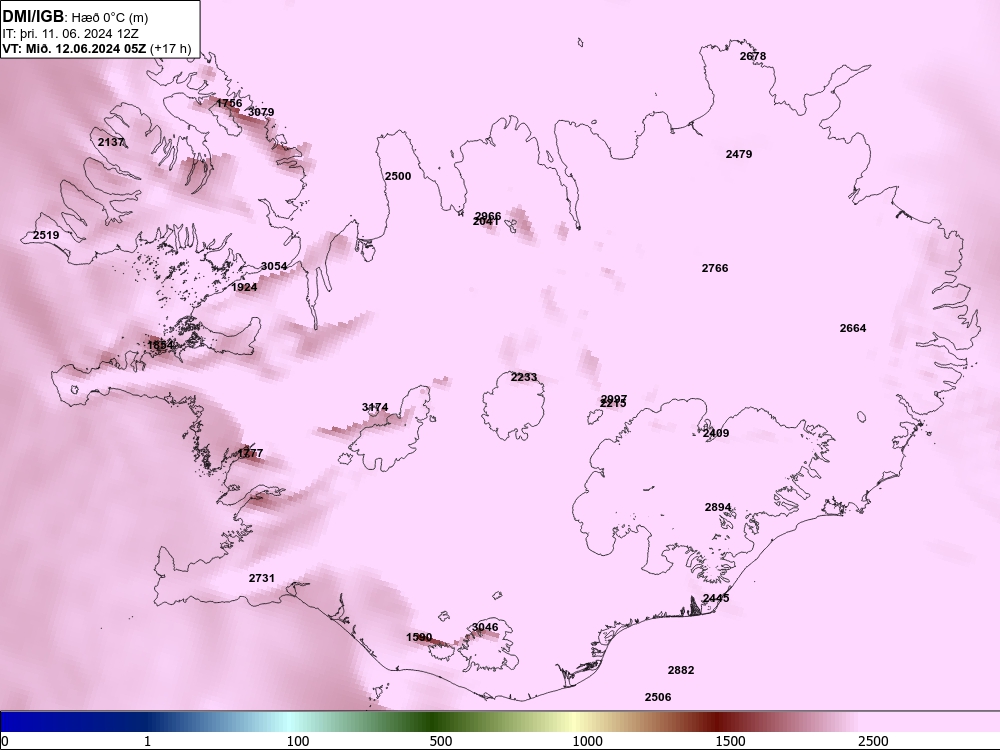
Task: Click the 2506 value offshore to the south
Action: (658, 697)
